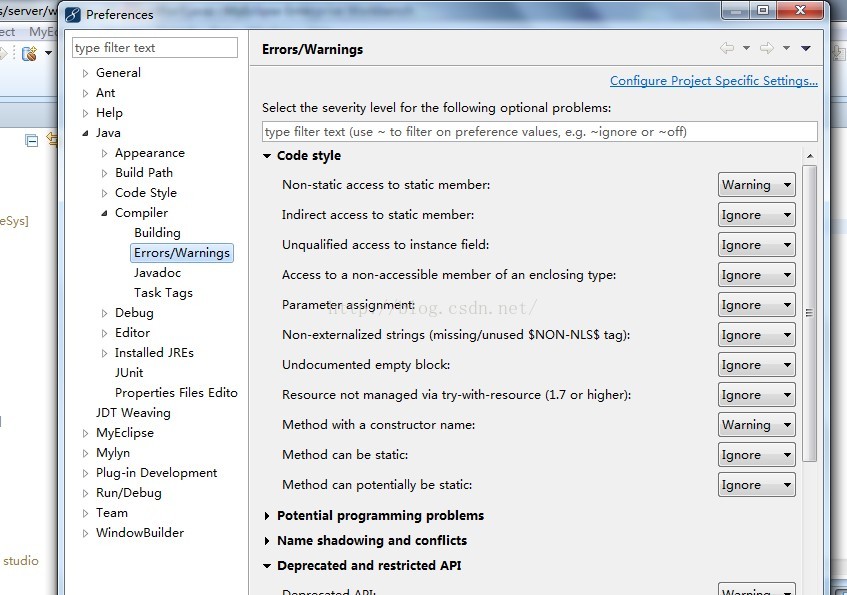Collapse the Java tree node
The width and height of the screenshot is (847, 595).
point(85,133)
